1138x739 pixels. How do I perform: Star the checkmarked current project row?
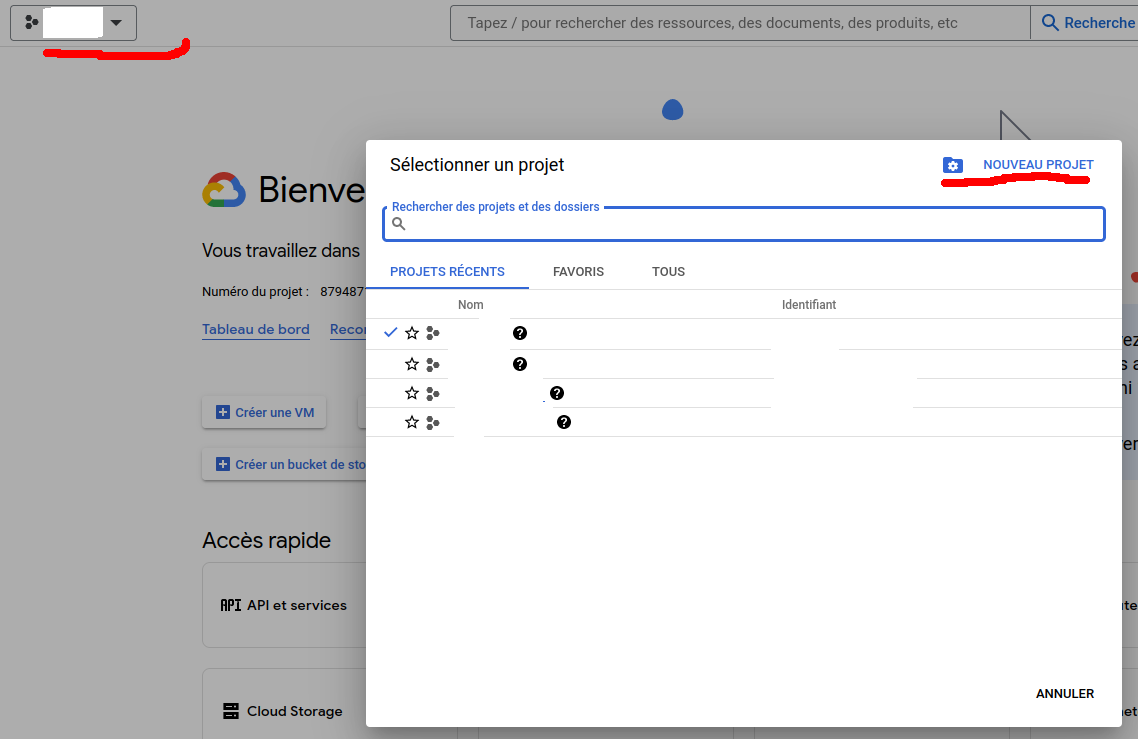tap(412, 333)
